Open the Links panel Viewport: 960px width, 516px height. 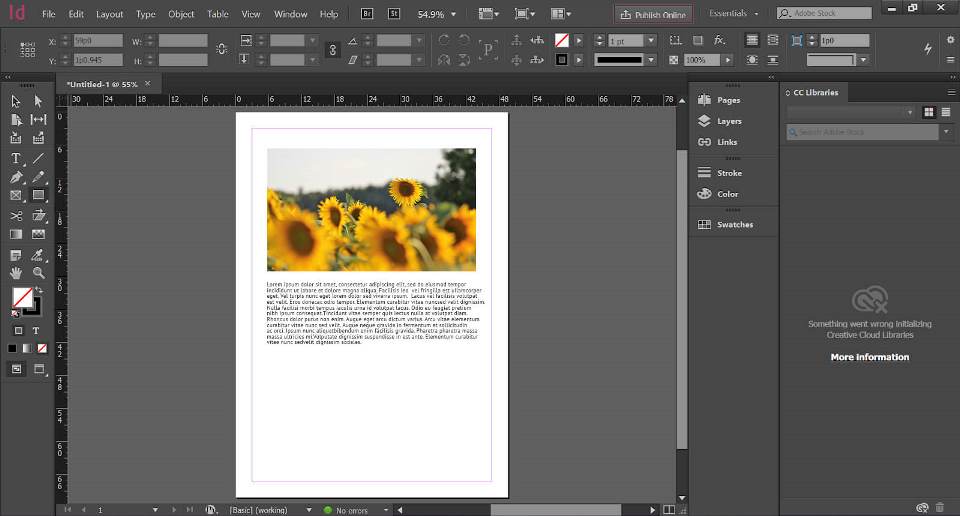tap(727, 142)
